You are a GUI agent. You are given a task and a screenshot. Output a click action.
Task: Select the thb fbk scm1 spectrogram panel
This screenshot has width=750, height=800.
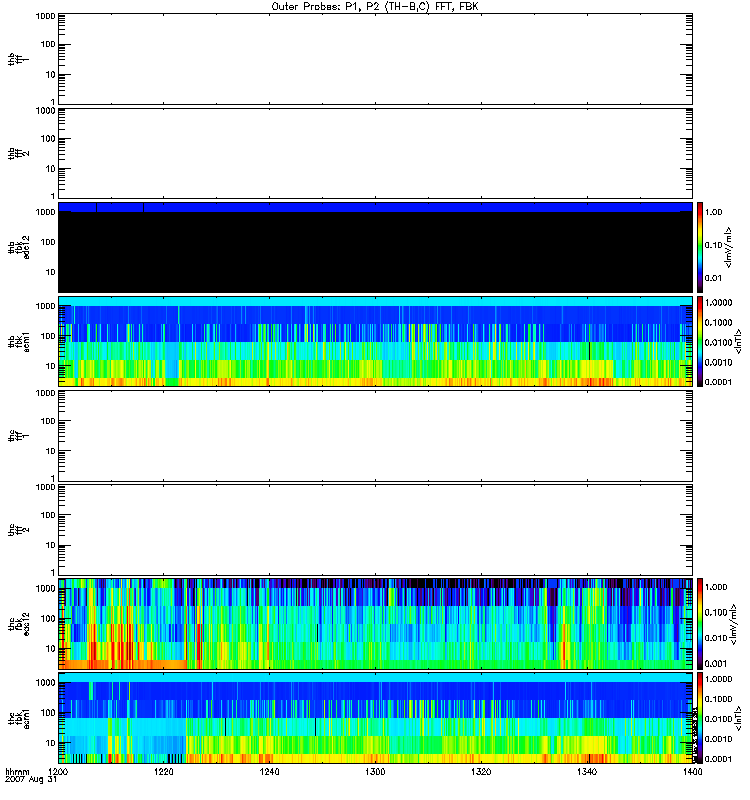click(375, 340)
